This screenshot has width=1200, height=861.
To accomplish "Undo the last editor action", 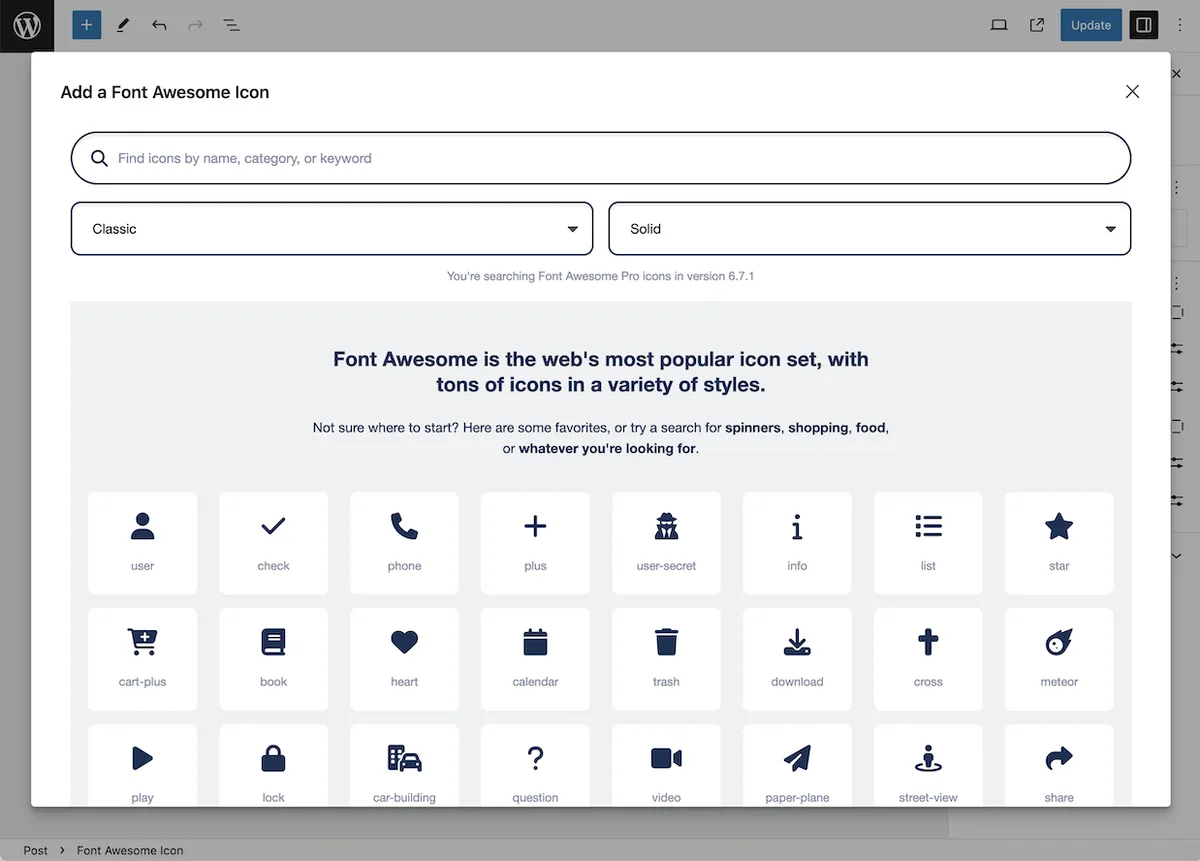I will click(x=159, y=25).
